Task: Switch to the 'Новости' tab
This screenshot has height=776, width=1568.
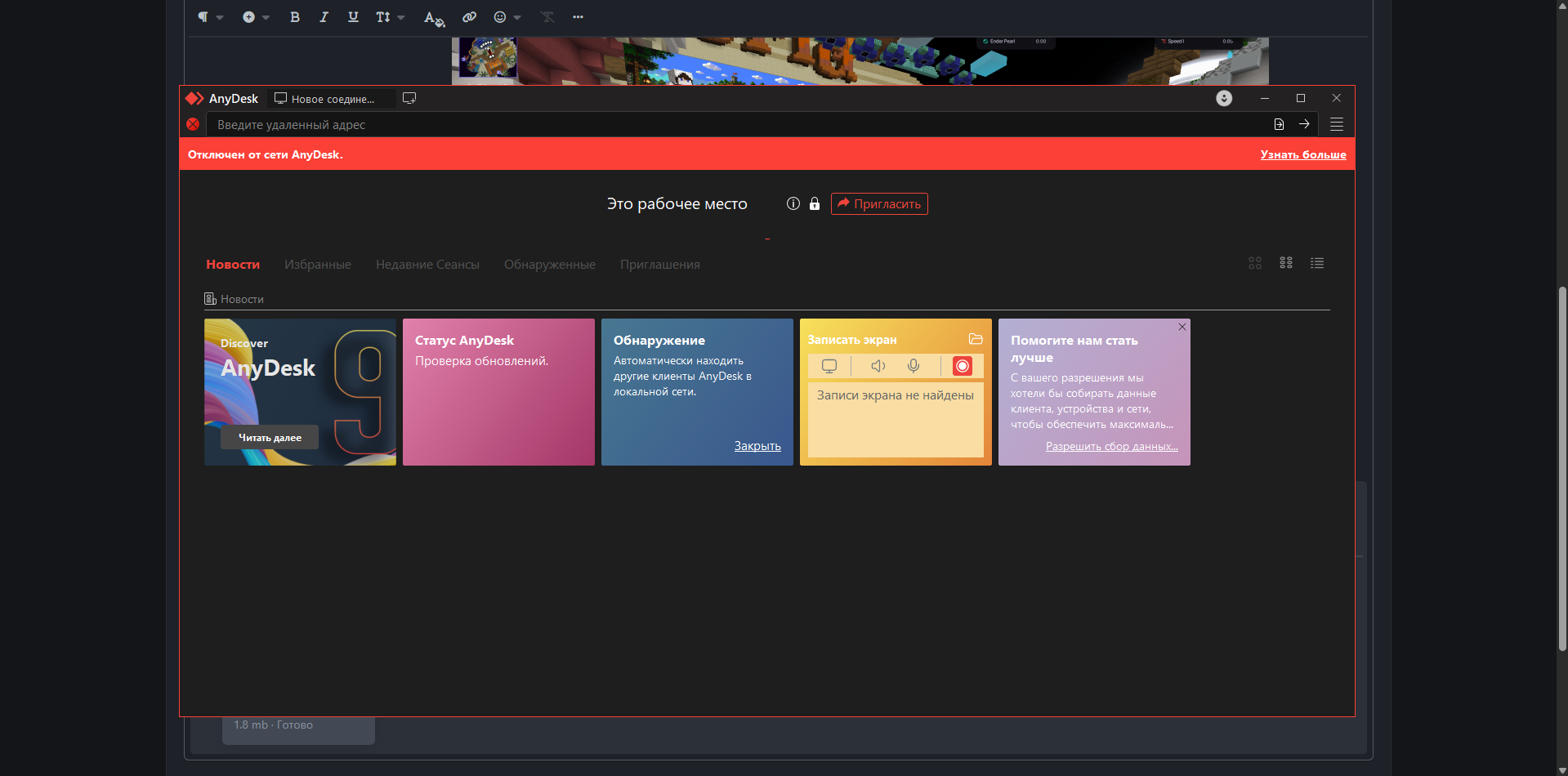Action: [233, 265]
